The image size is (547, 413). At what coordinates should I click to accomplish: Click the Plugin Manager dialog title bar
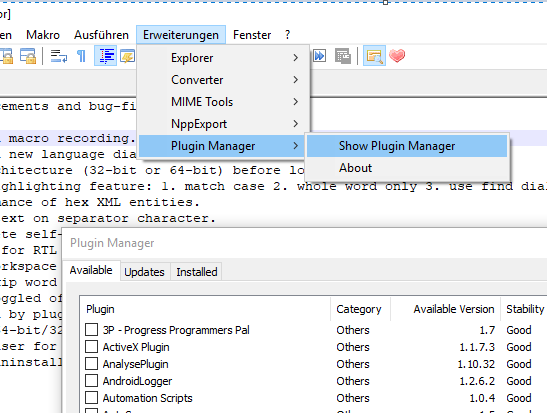304,243
